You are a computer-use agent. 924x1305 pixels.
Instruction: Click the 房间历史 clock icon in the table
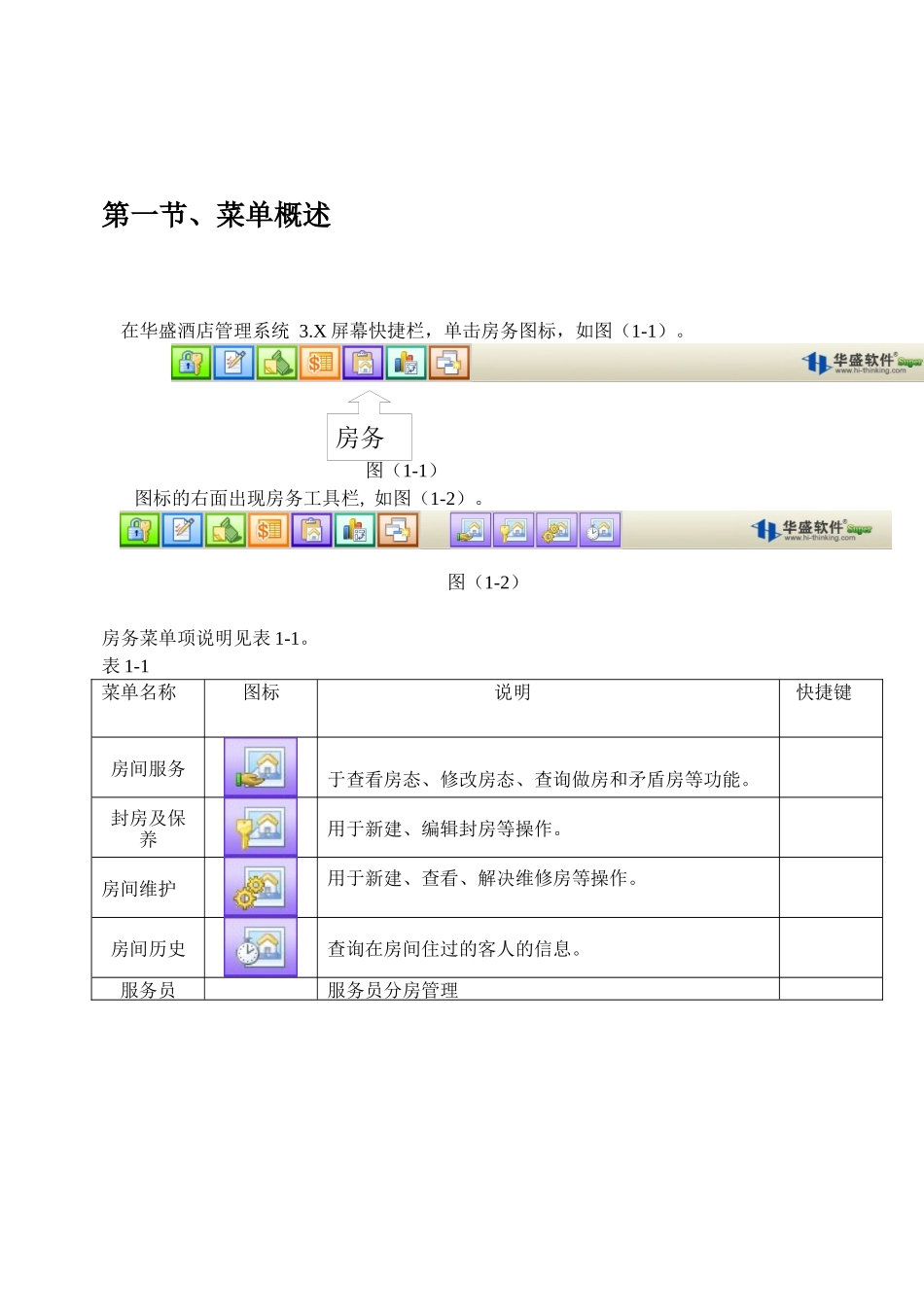(x=261, y=947)
